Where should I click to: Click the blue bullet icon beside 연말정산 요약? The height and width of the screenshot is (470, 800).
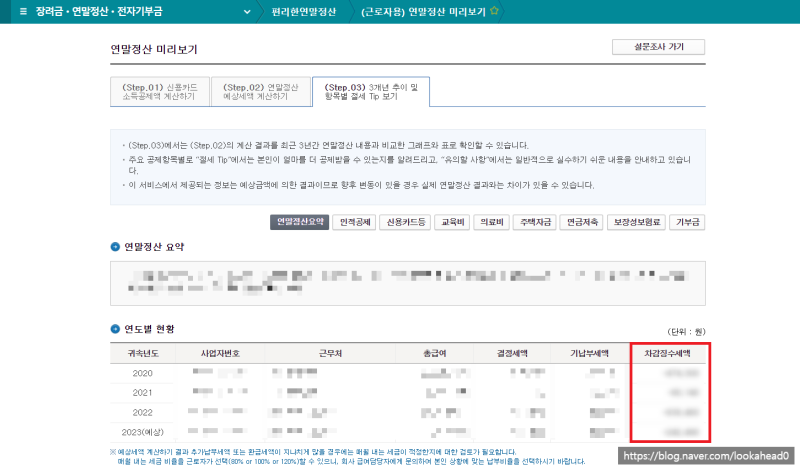coord(115,247)
